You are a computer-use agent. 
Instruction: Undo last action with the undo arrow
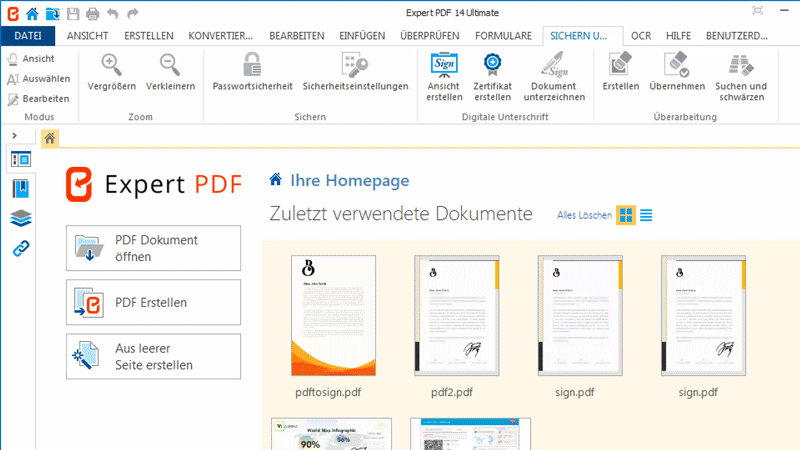coord(113,14)
